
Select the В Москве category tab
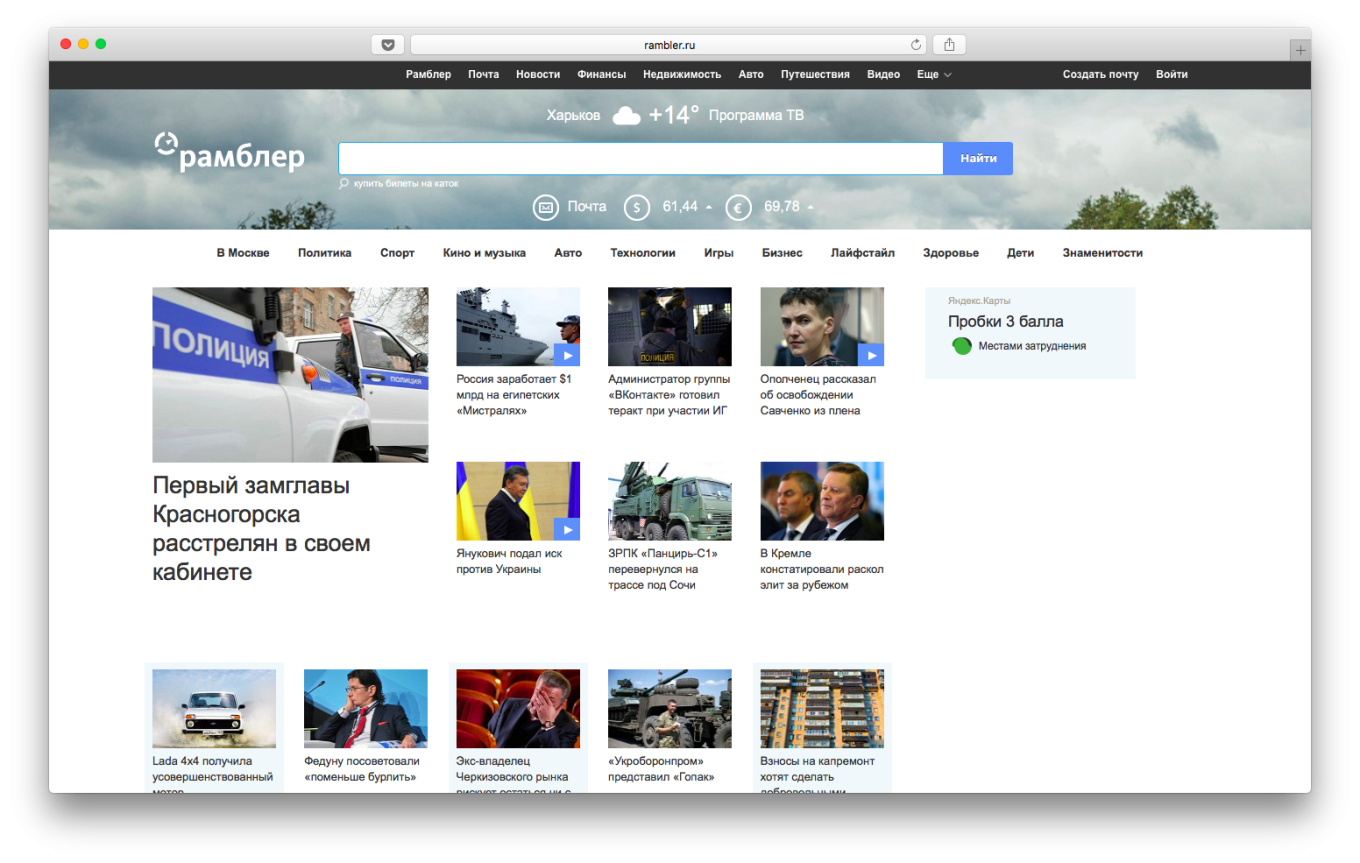[x=243, y=253]
